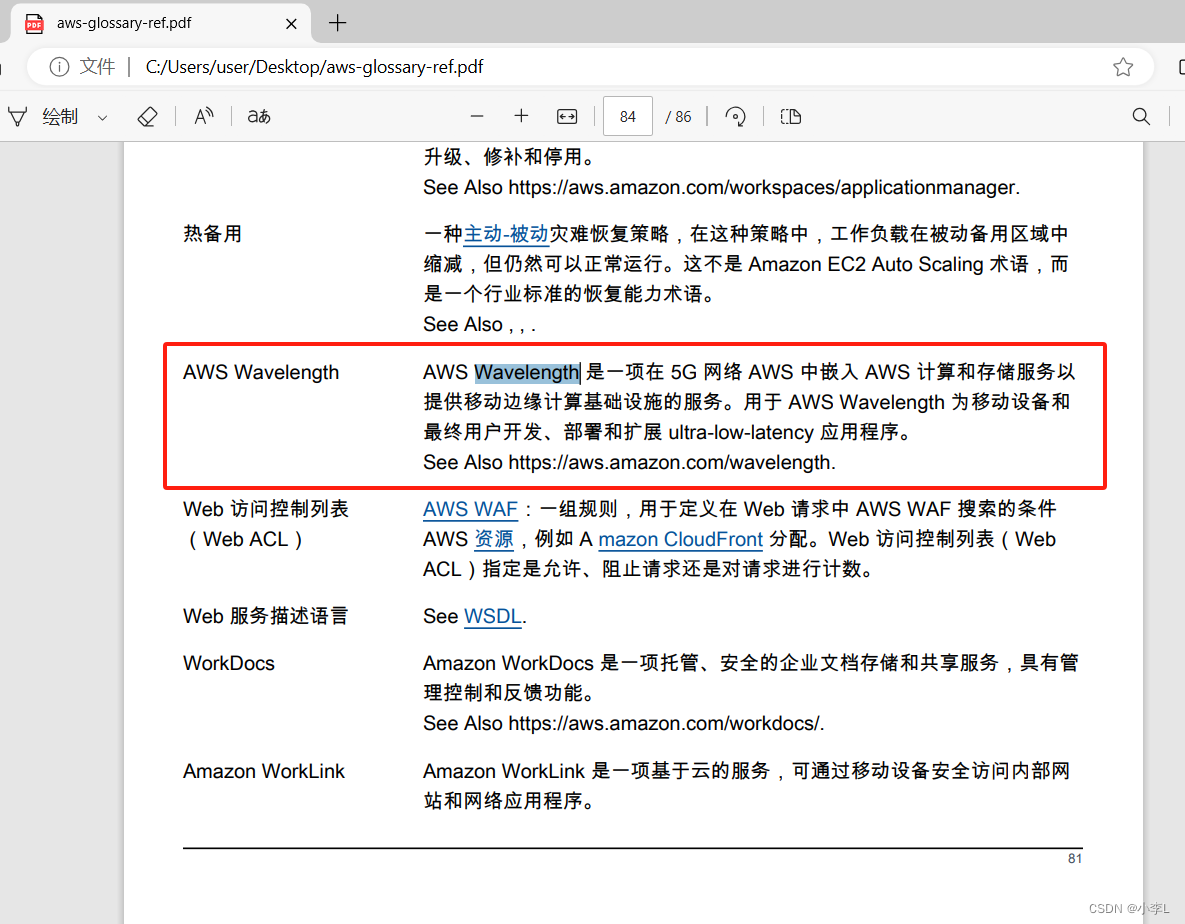Zoom in with the plus button
1185x924 pixels.
coord(521,116)
